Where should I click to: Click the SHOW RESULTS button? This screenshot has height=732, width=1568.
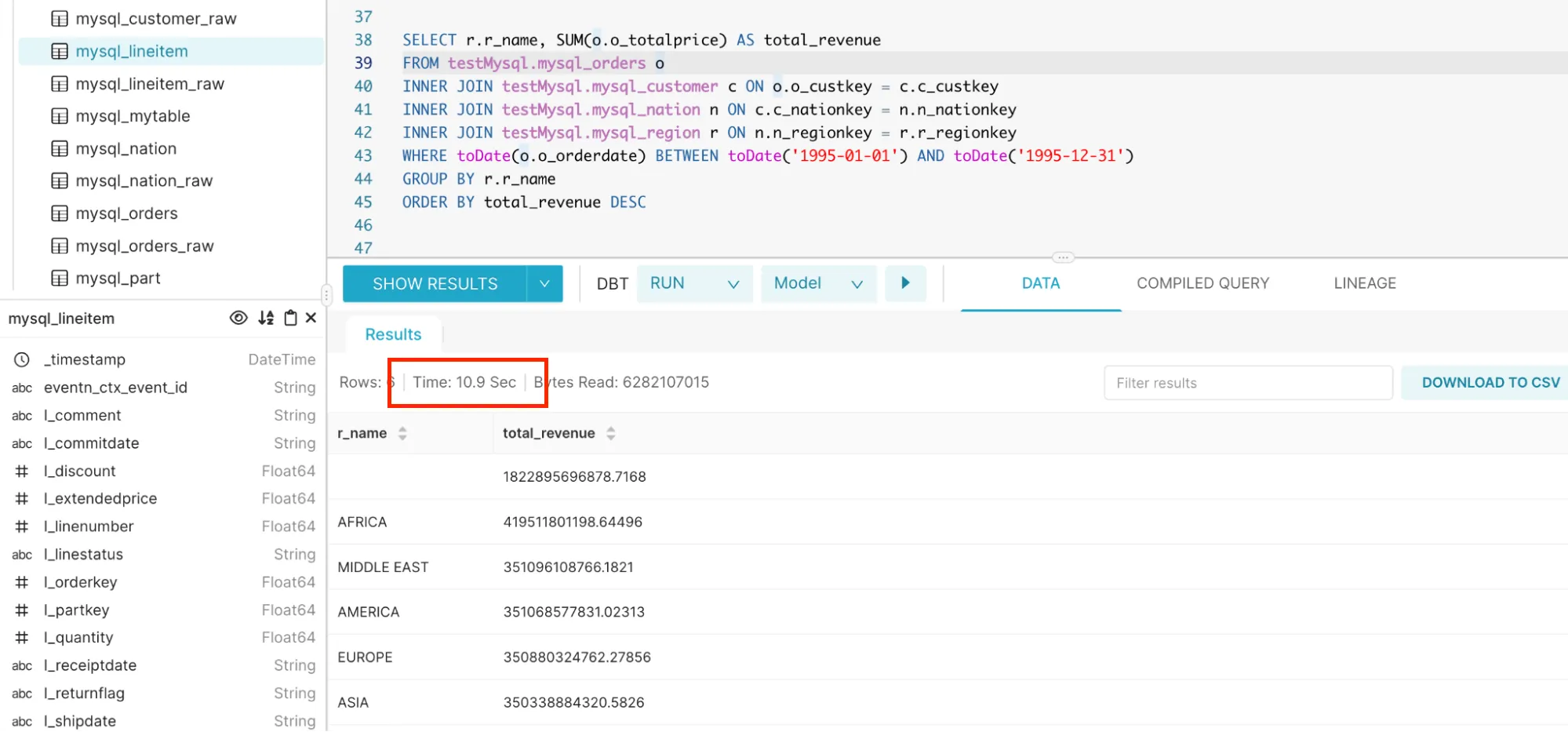click(x=435, y=283)
